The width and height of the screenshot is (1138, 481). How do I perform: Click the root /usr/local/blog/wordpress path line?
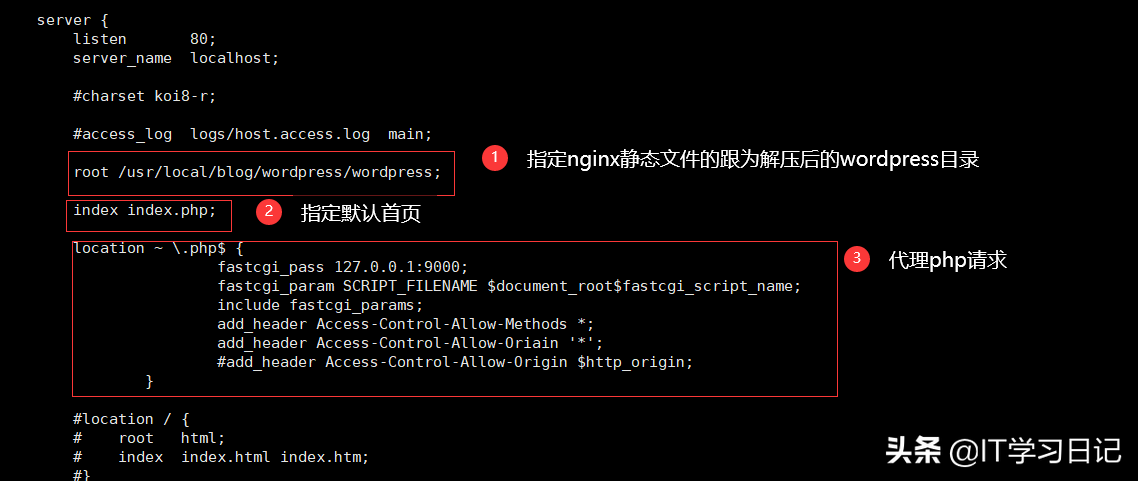[x=257, y=173]
